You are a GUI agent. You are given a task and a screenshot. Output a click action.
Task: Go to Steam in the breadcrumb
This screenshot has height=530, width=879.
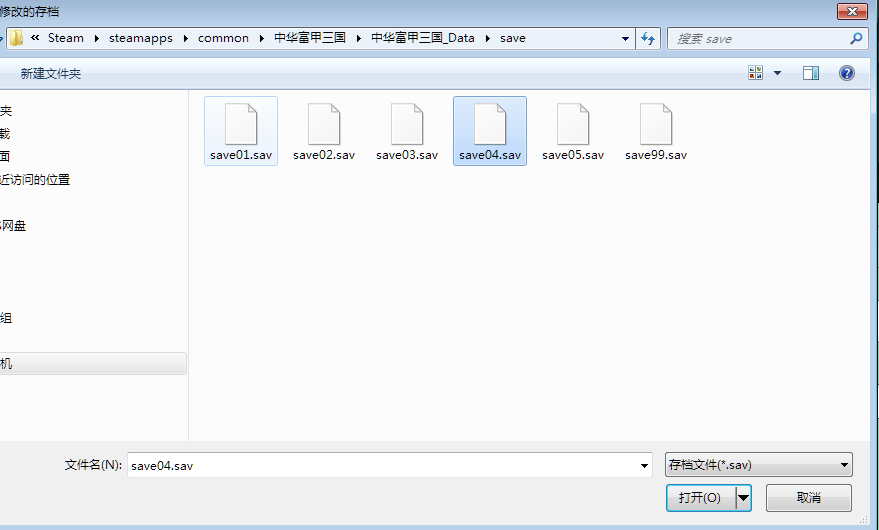pyautogui.click(x=66, y=38)
